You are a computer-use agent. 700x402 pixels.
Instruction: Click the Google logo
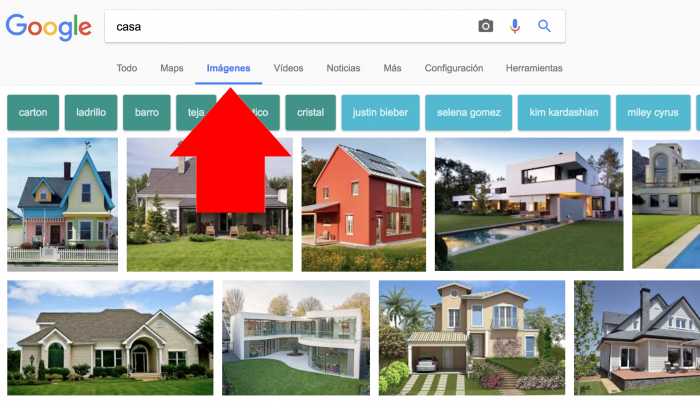(49, 27)
